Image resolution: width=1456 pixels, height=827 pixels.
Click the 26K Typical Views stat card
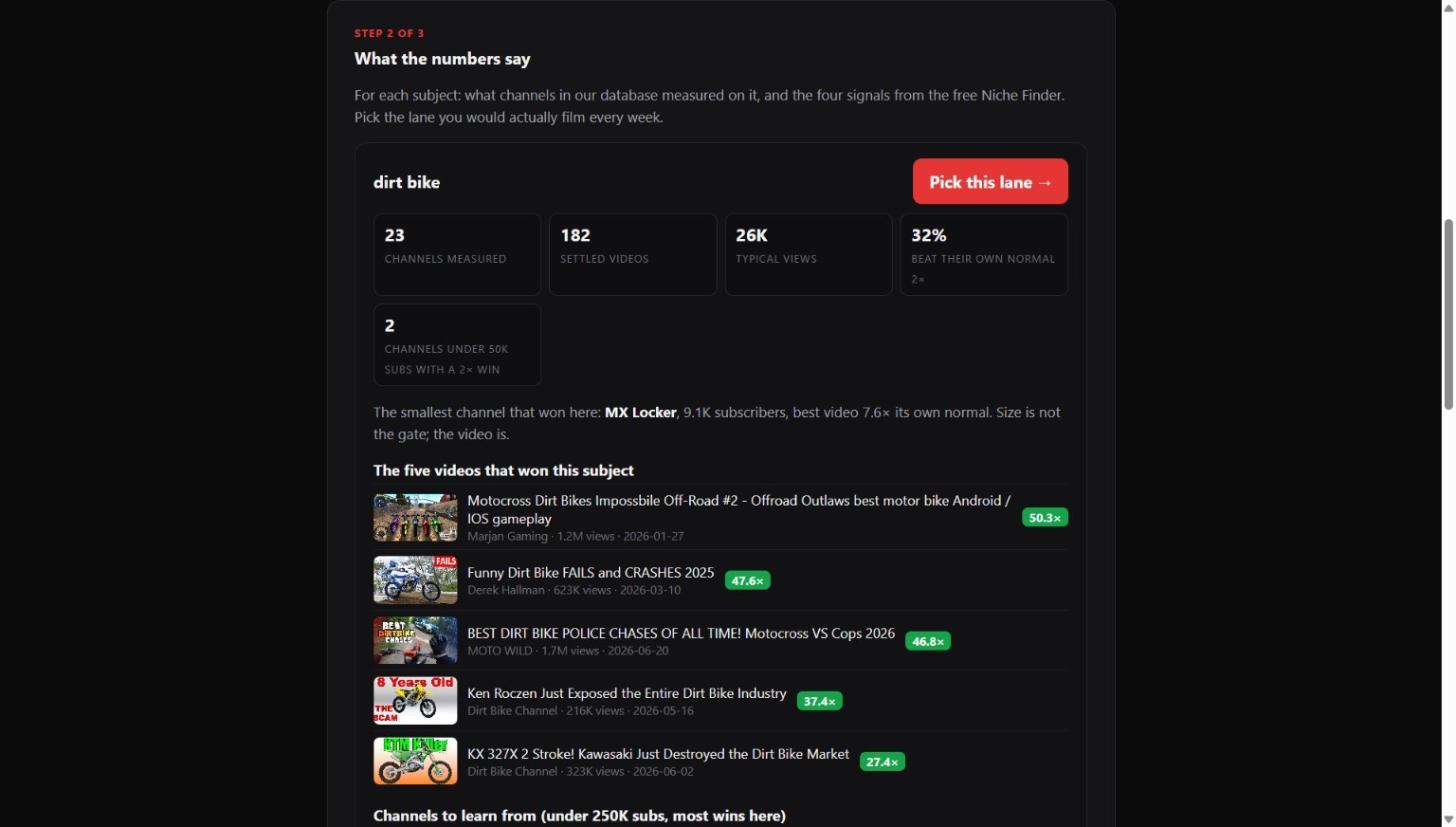[808, 254]
